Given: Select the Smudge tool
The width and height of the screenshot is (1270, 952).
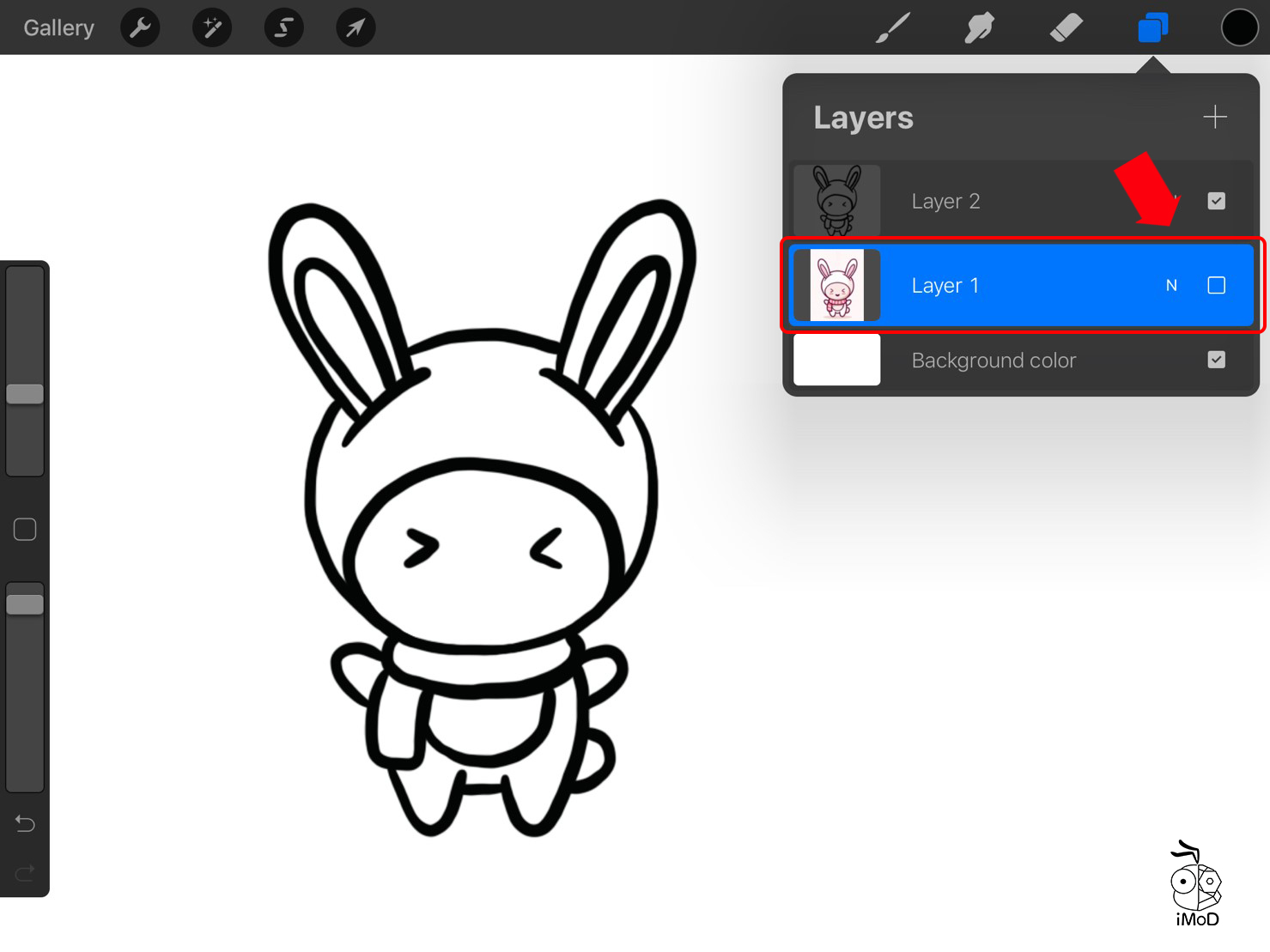Looking at the screenshot, I should pos(979,28).
